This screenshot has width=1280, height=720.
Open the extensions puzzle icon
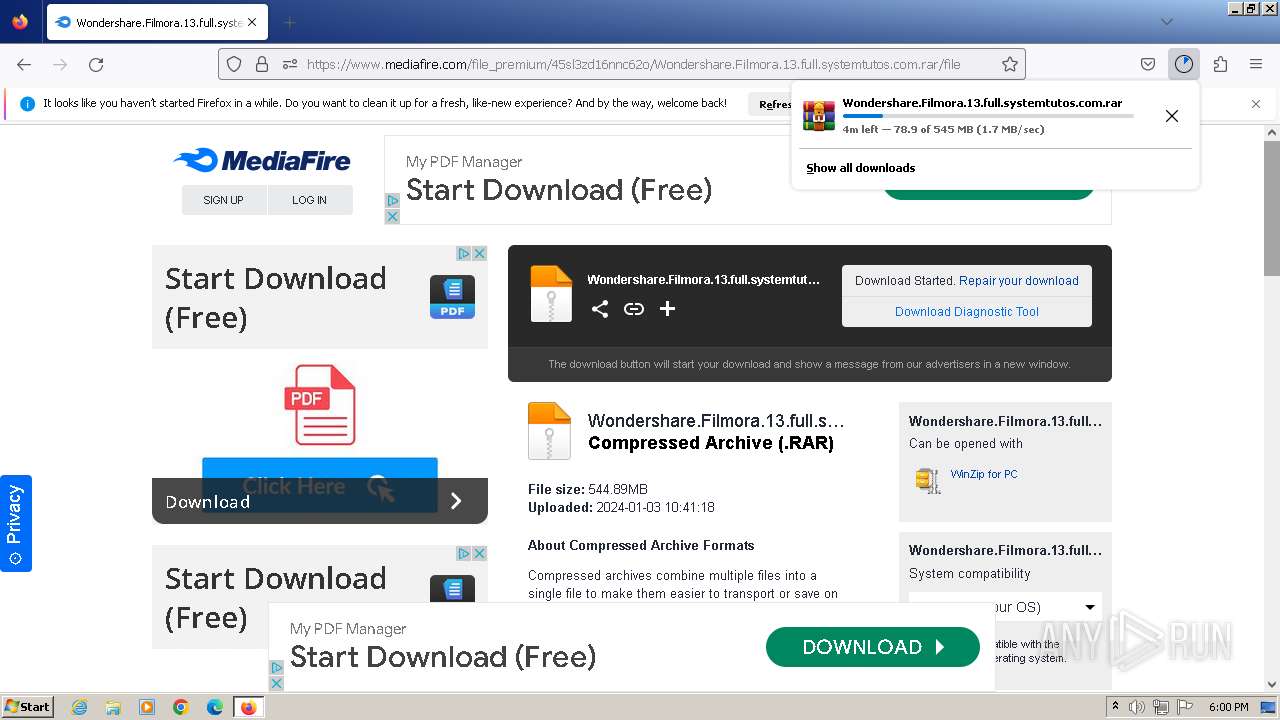pos(1220,64)
